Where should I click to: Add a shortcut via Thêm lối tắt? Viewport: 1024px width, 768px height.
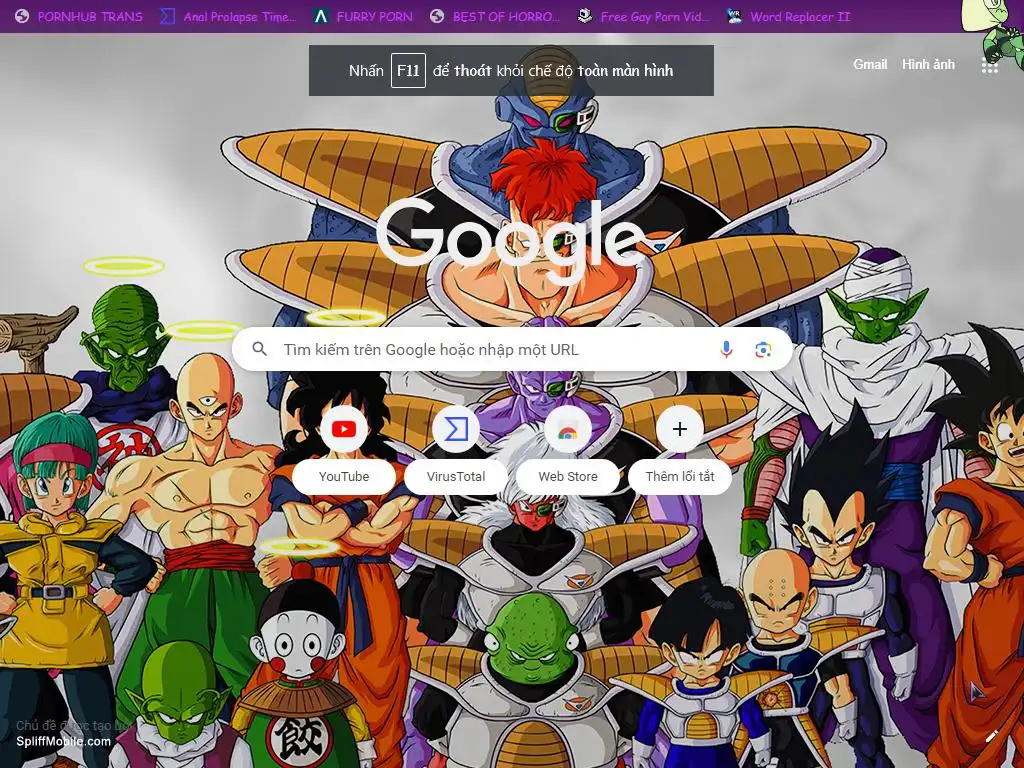coord(680,451)
